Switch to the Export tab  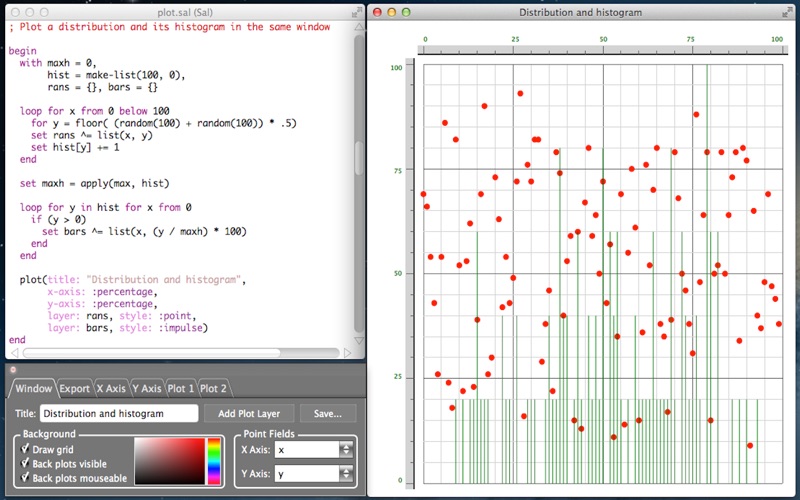(74, 388)
